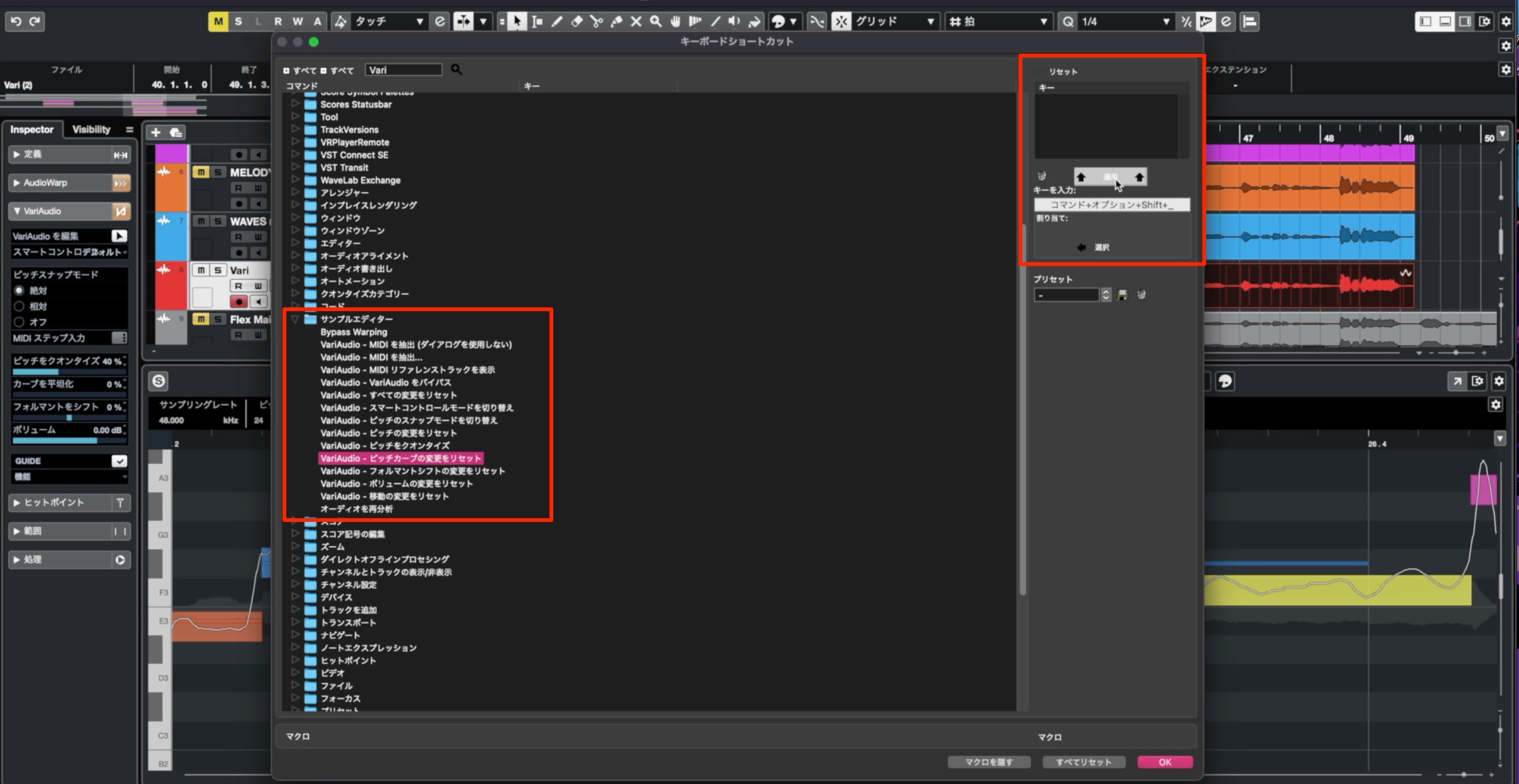
Task: Select the Eraser tool in toolbar
Action: [x=577, y=21]
